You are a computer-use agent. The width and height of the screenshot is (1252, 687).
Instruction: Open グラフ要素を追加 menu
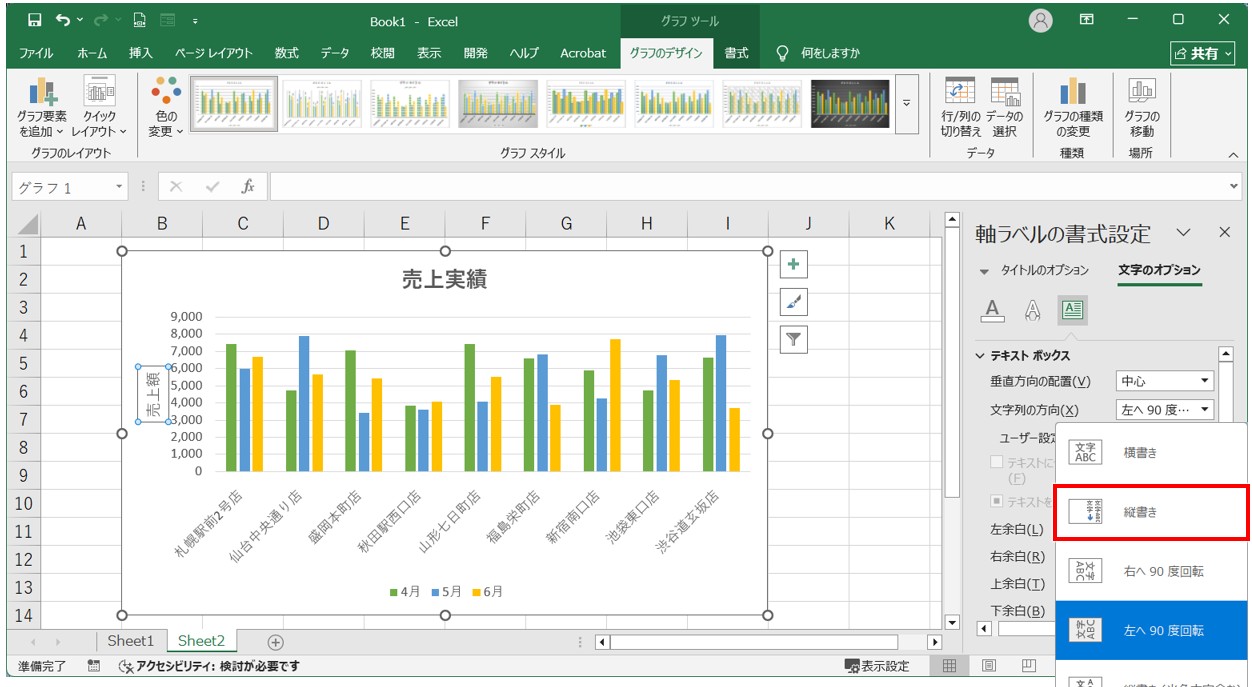click(x=42, y=108)
